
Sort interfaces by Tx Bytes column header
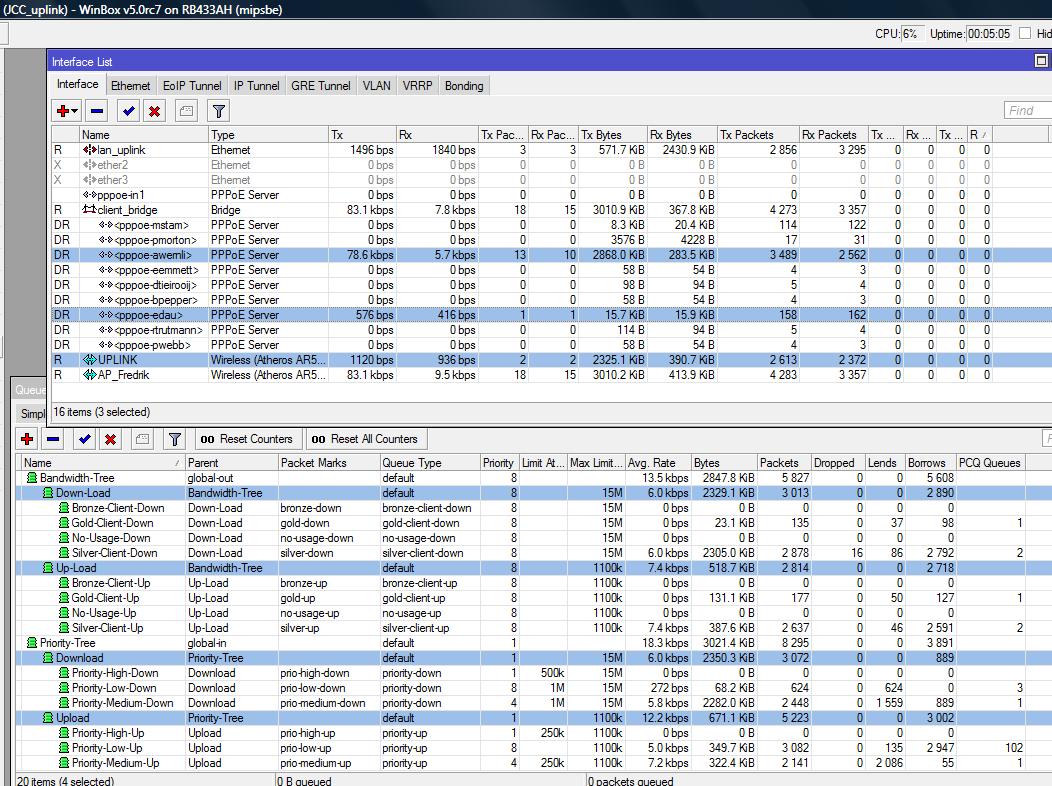[x=613, y=135]
